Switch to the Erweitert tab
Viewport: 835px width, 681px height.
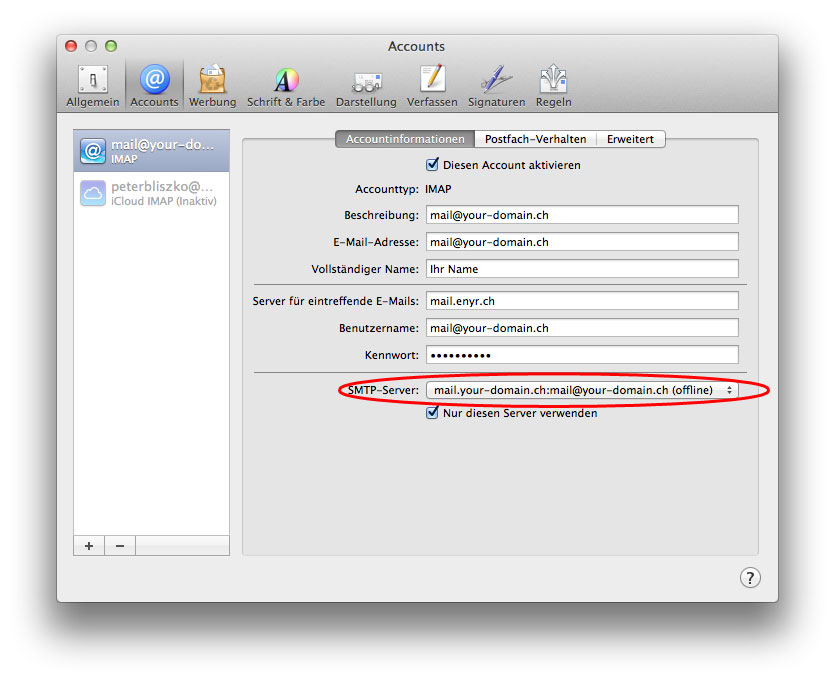coord(630,140)
